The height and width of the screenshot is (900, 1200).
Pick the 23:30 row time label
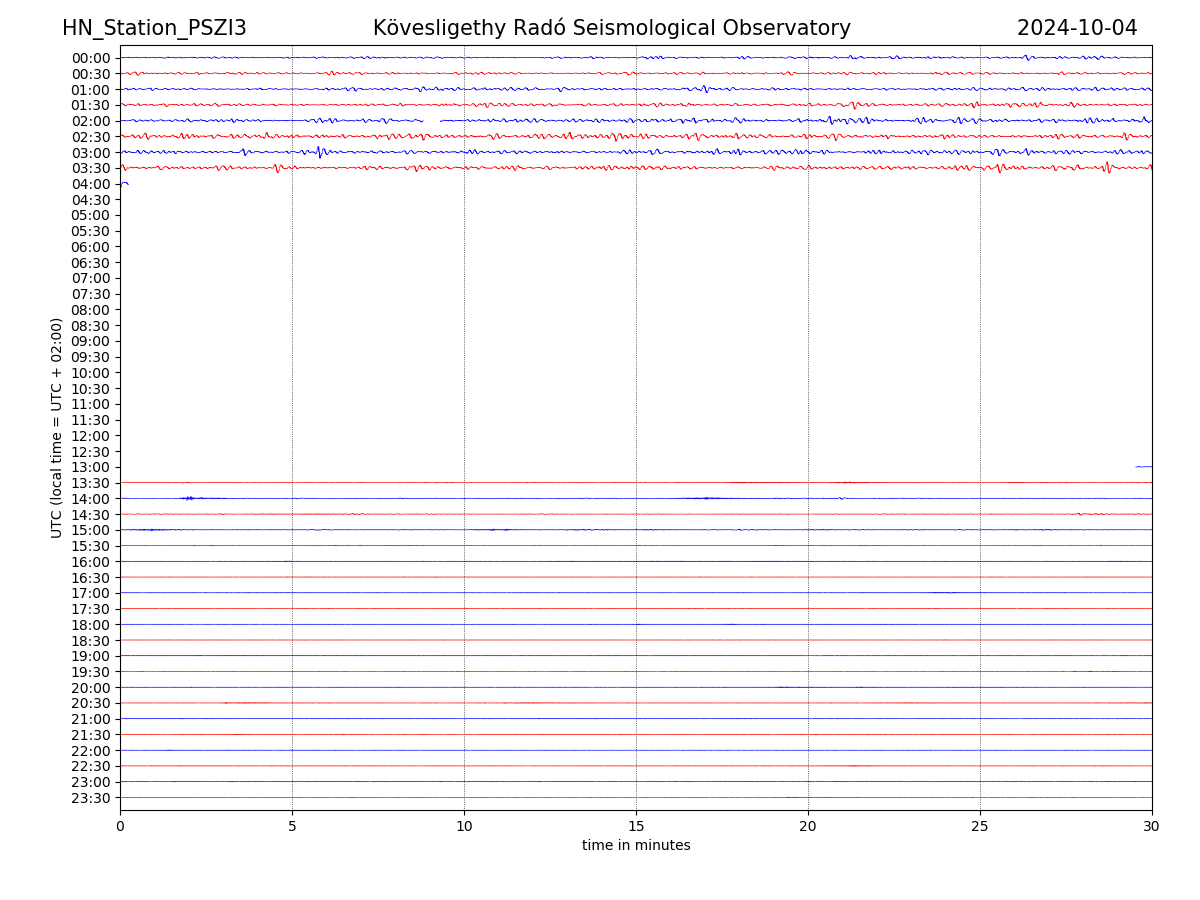[91, 798]
